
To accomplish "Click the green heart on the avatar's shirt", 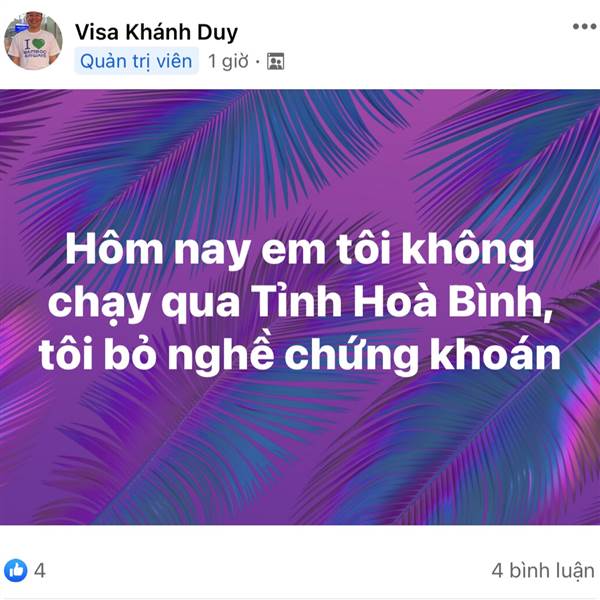I will coord(38,44).
